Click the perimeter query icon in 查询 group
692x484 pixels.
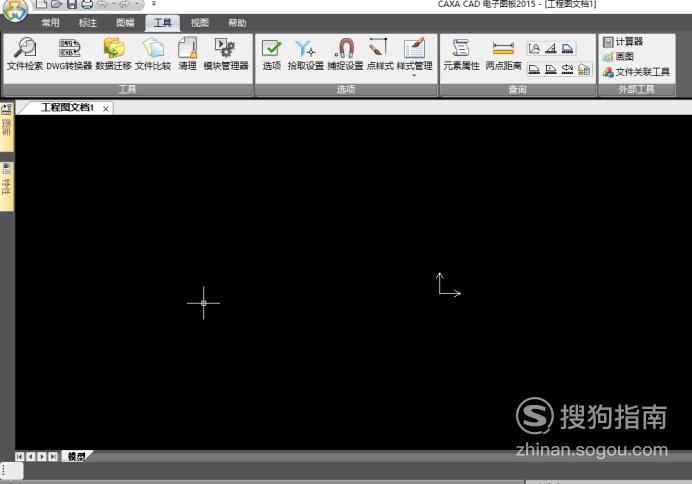click(x=534, y=69)
